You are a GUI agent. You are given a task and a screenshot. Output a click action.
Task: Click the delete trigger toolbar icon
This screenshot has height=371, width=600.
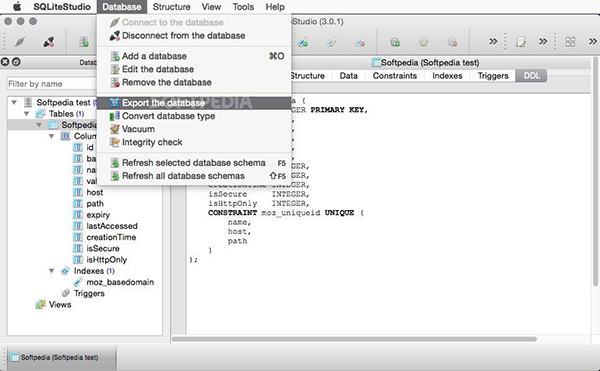tap(452, 42)
